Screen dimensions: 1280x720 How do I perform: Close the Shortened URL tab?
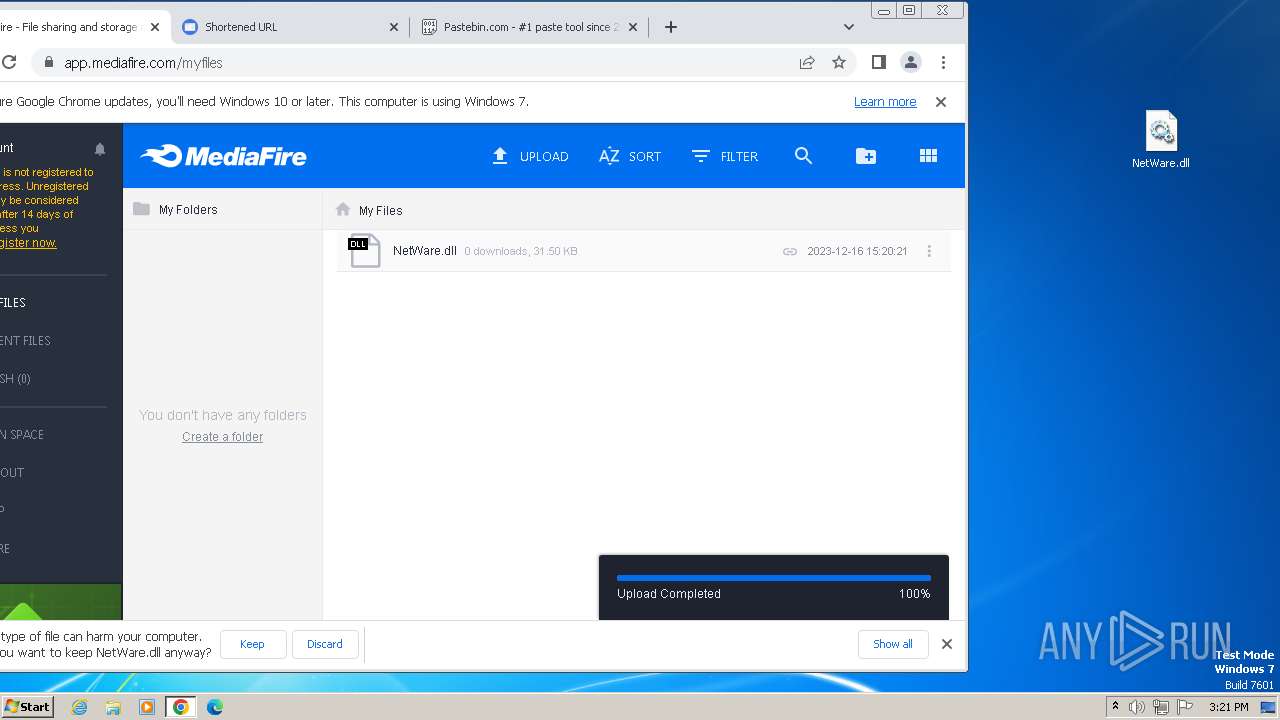point(394,27)
